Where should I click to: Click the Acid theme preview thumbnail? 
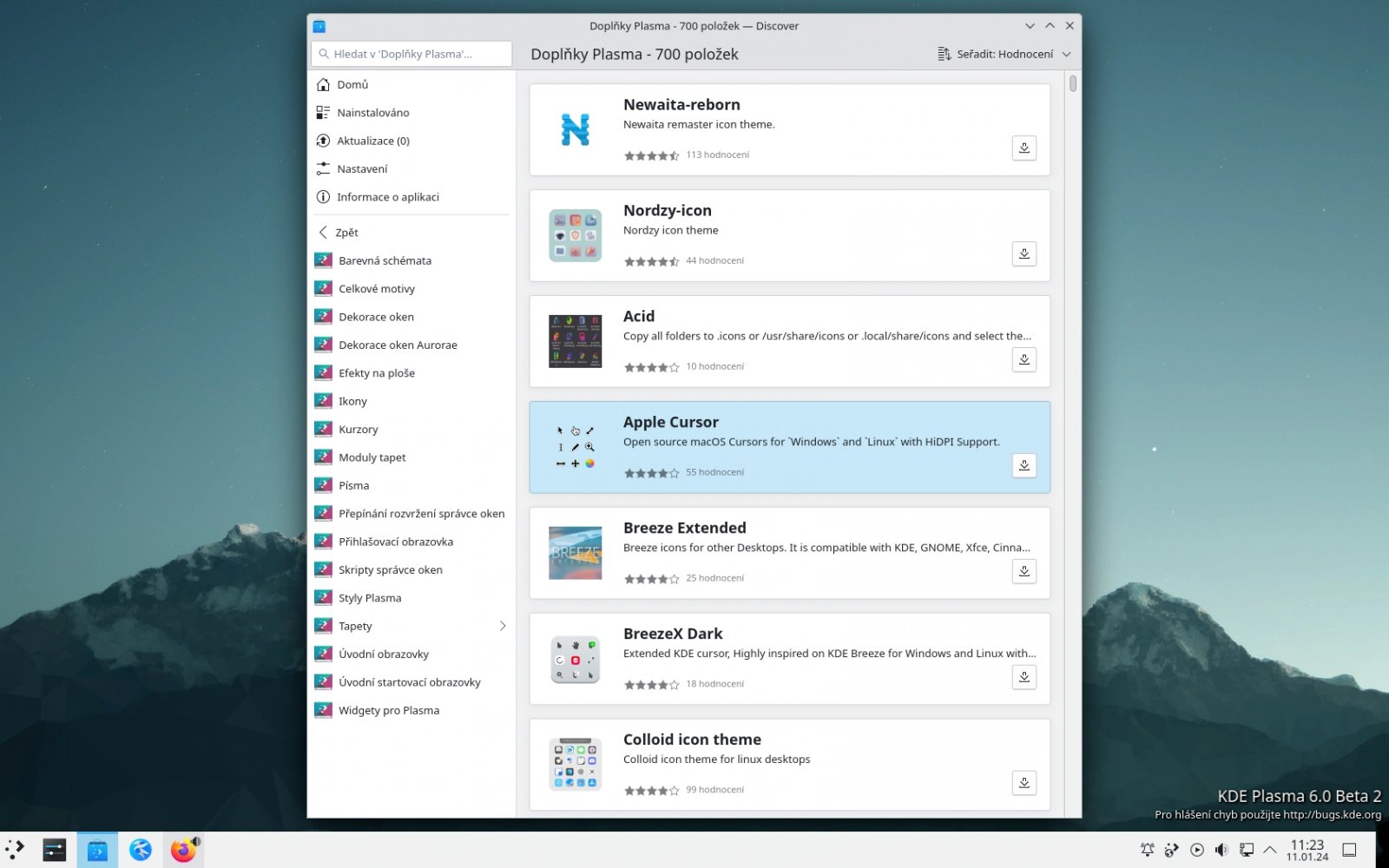pyautogui.click(x=575, y=341)
